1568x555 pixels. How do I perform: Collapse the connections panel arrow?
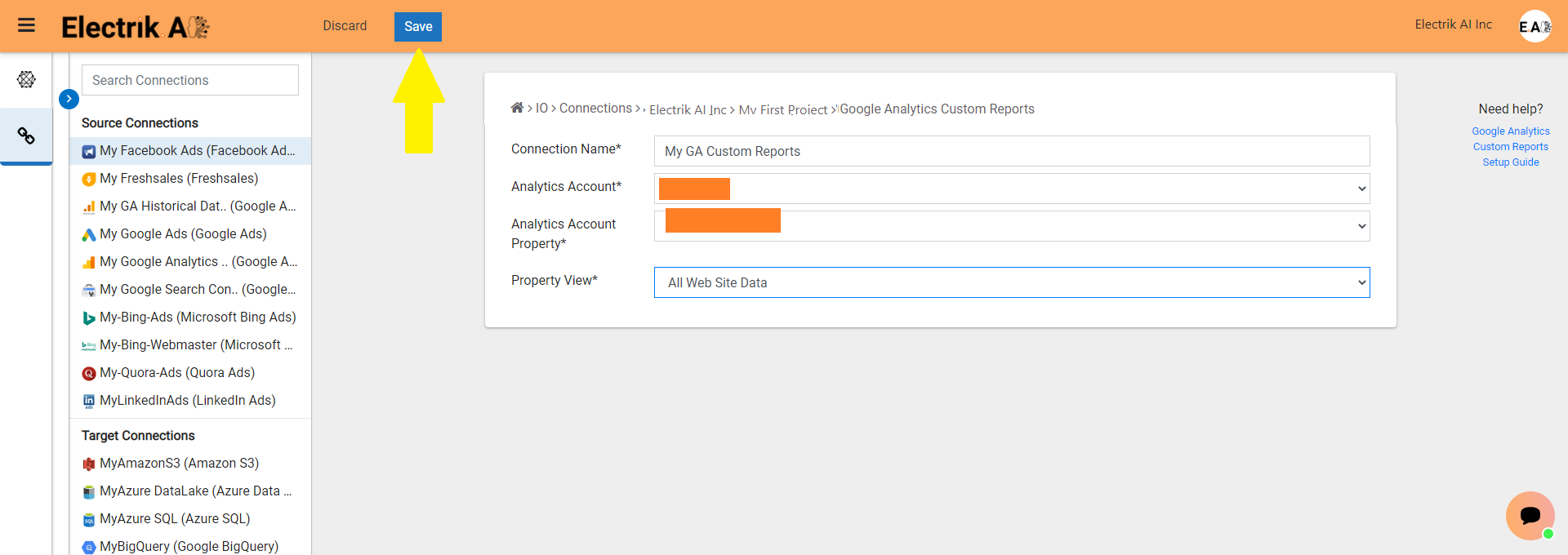[x=69, y=99]
